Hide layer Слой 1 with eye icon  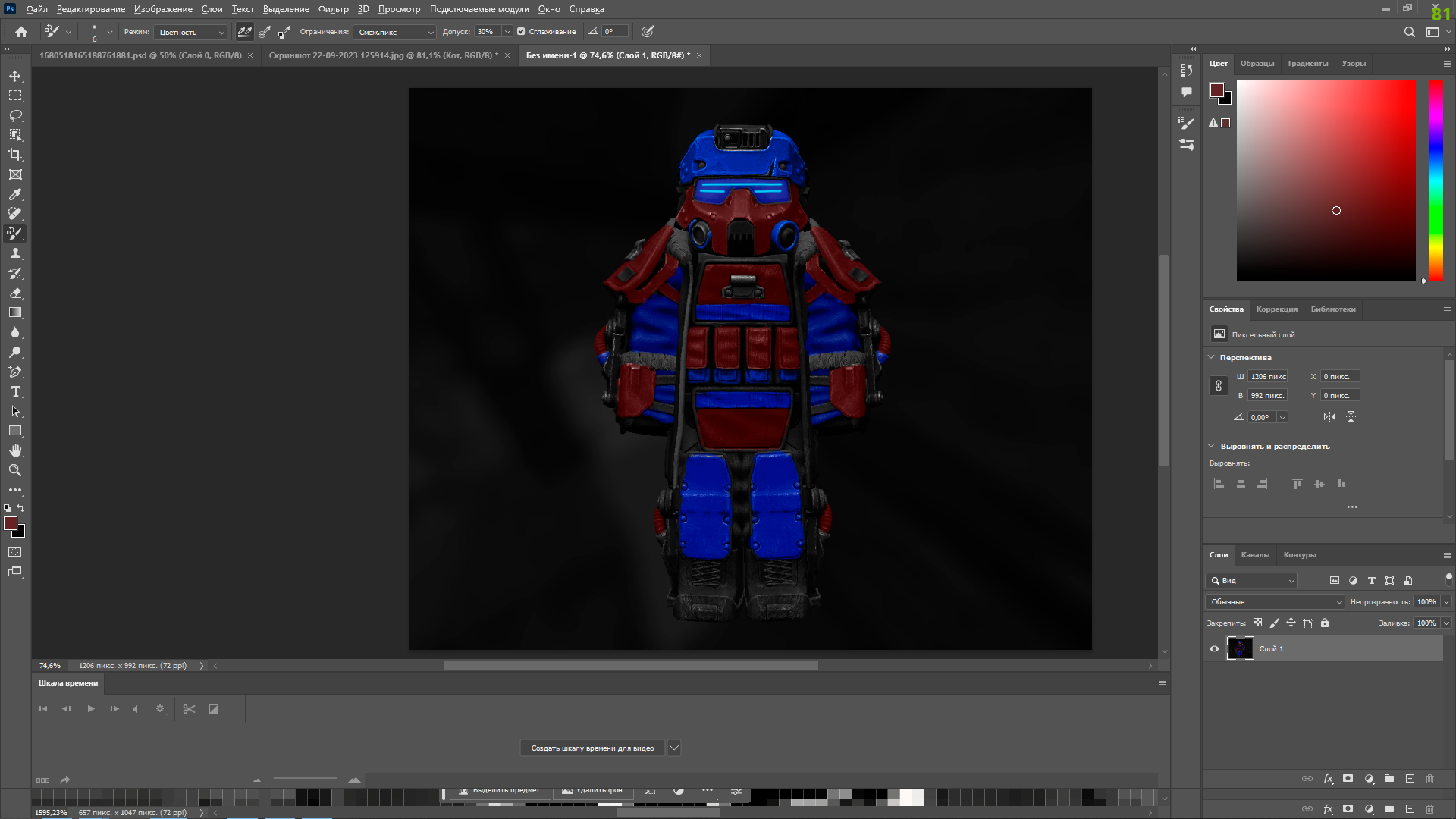point(1214,649)
